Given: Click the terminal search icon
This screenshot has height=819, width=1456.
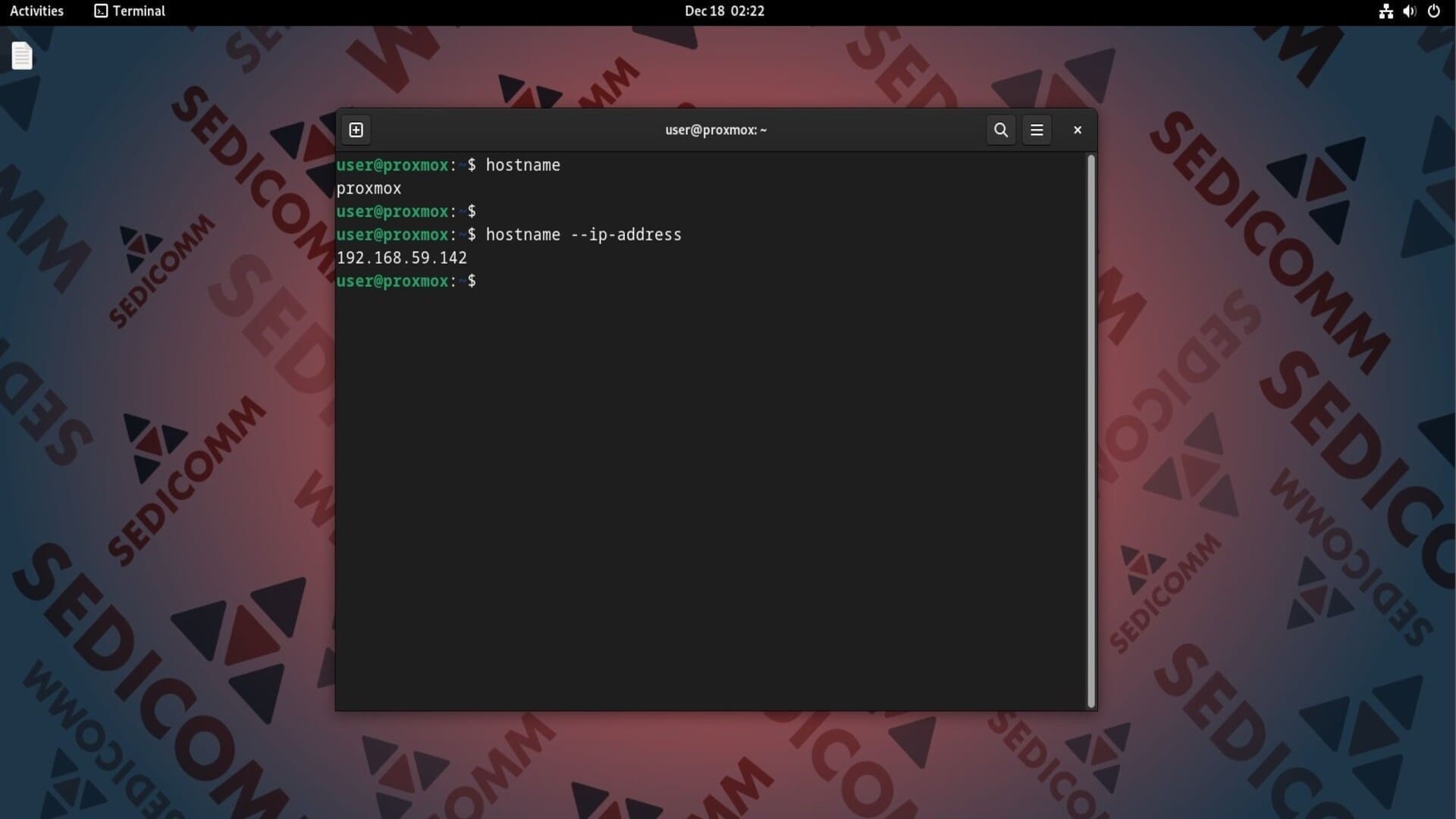Looking at the screenshot, I should [1001, 130].
